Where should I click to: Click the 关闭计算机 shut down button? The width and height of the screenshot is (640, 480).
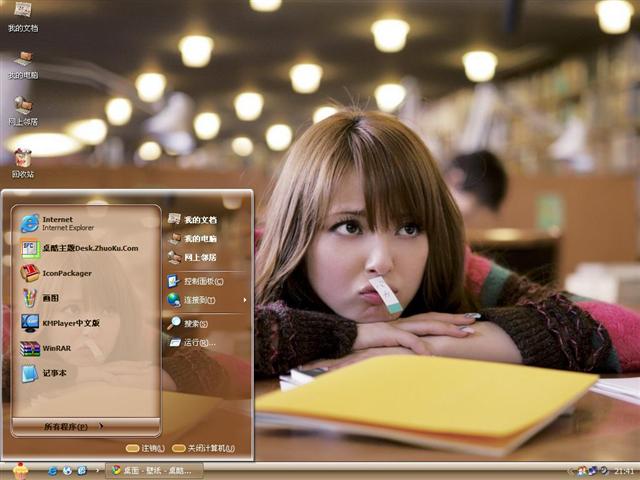point(203,448)
